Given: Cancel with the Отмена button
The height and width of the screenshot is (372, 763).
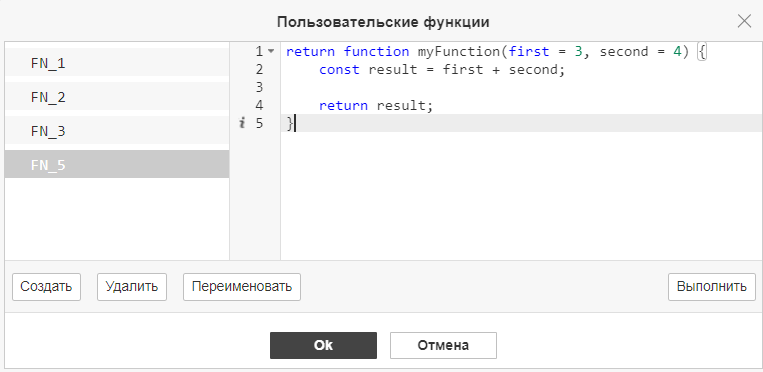Looking at the screenshot, I should (443, 345).
